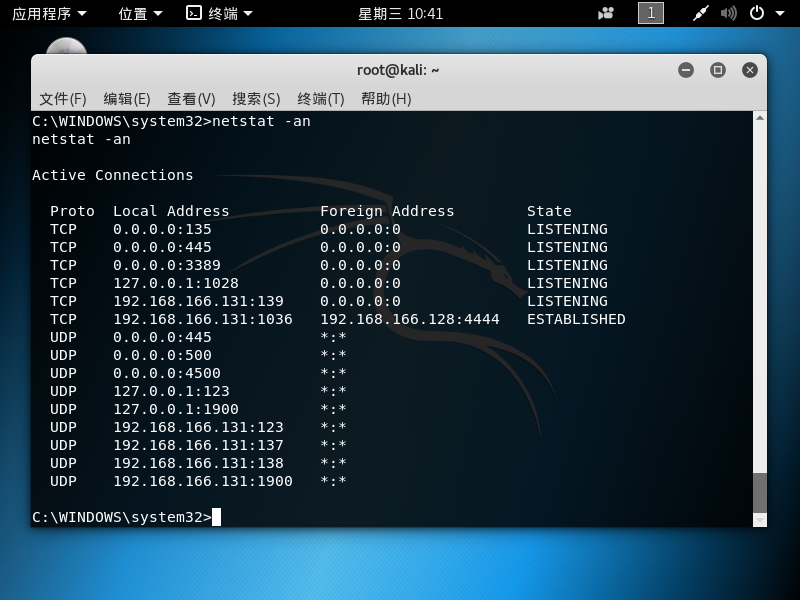Close the root@kali terminal window

coord(749,70)
